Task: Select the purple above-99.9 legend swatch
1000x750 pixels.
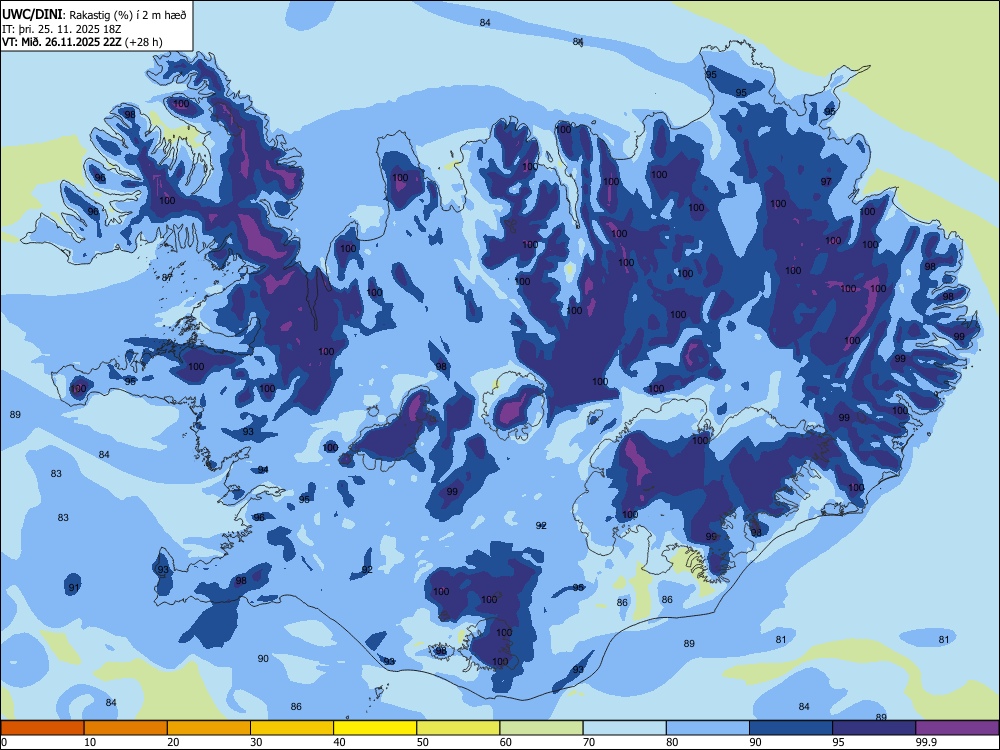Action: pos(957,728)
